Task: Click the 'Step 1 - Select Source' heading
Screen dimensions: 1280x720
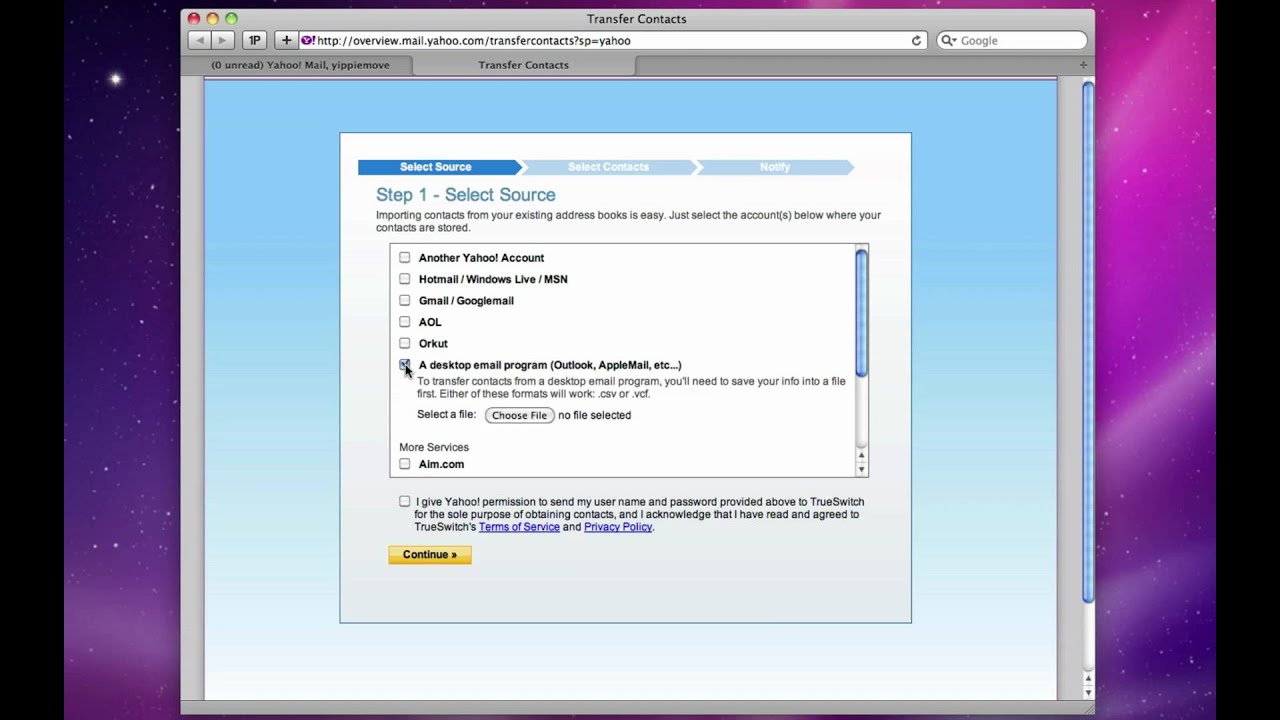Action: [x=466, y=195]
